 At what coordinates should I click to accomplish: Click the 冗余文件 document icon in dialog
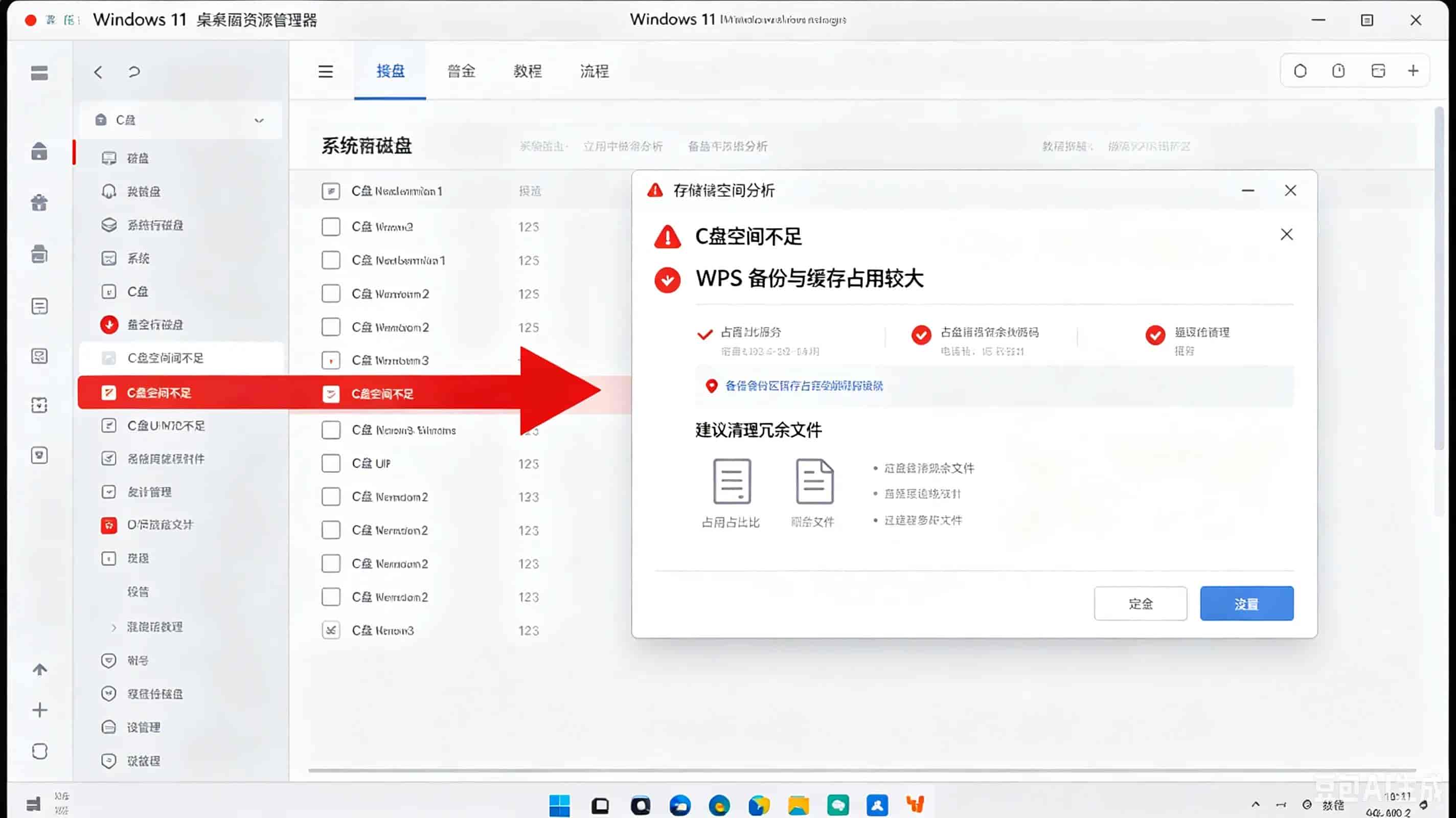(814, 481)
